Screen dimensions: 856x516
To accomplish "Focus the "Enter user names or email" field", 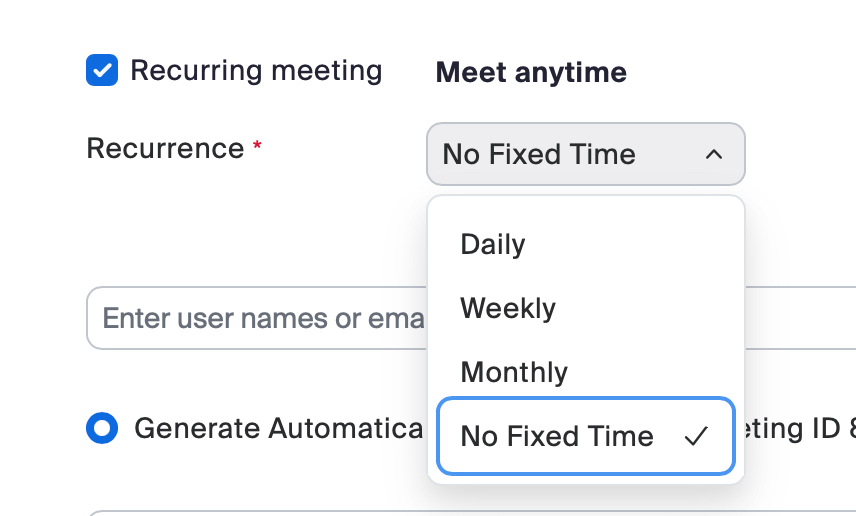I will [x=258, y=318].
